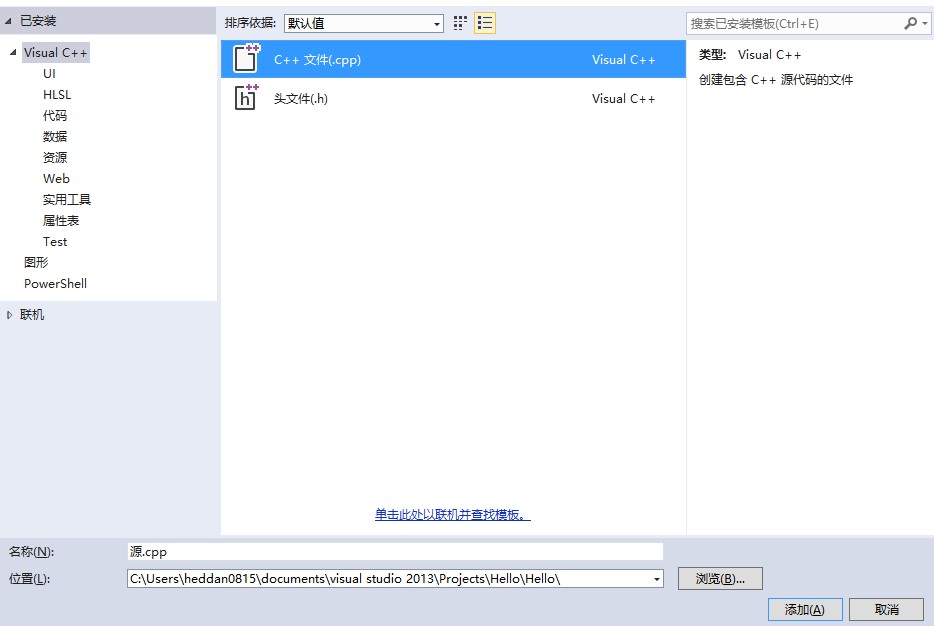This screenshot has width=934, height=626.
Task: Select the HLSL category
Action: 57,95
